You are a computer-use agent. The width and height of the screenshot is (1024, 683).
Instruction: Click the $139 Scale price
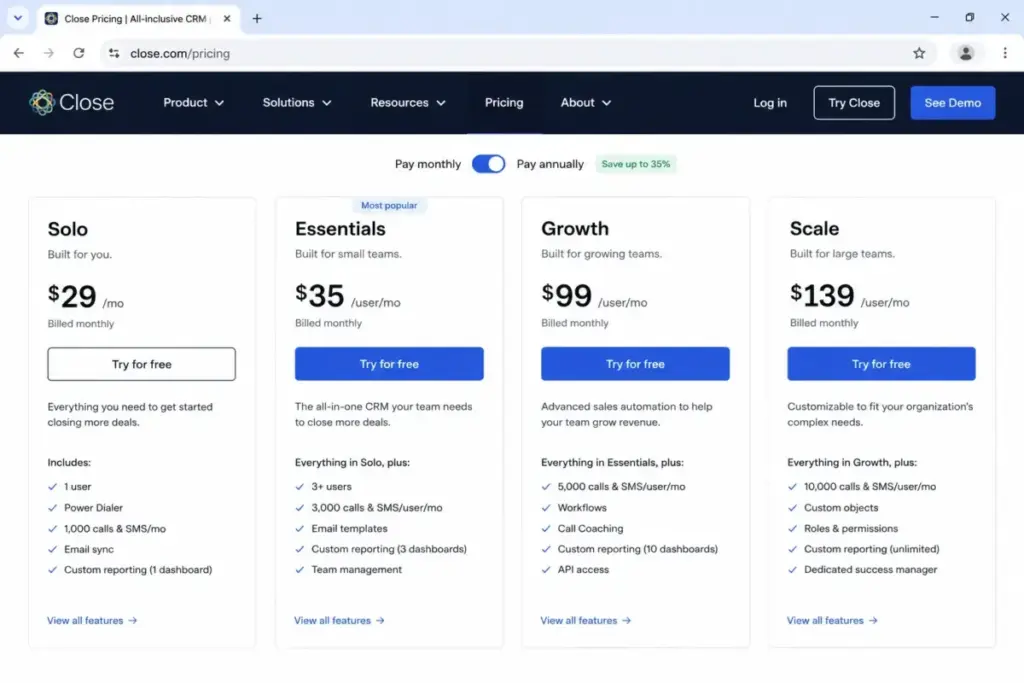tap(822, 296)
